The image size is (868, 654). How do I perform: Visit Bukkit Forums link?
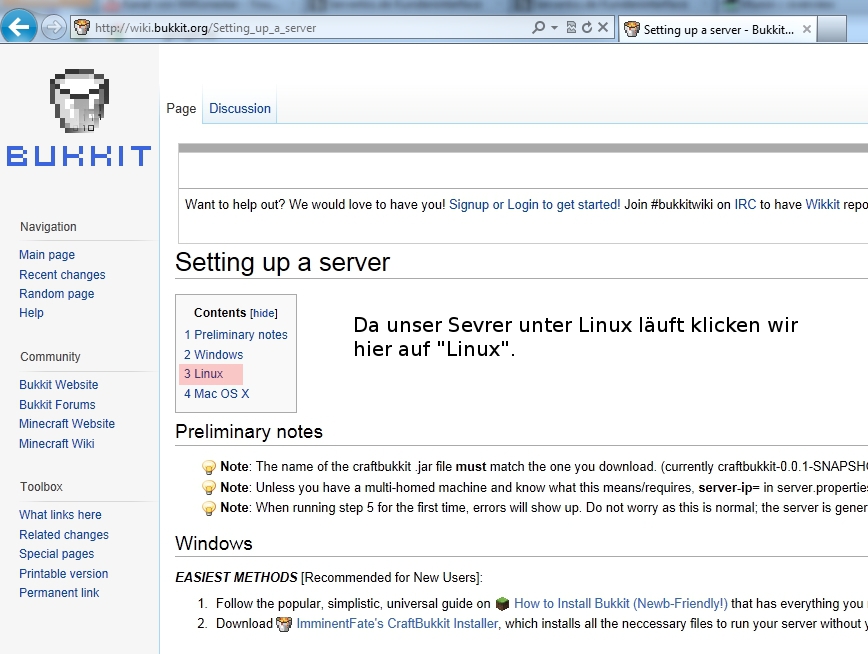click(57, 405)
